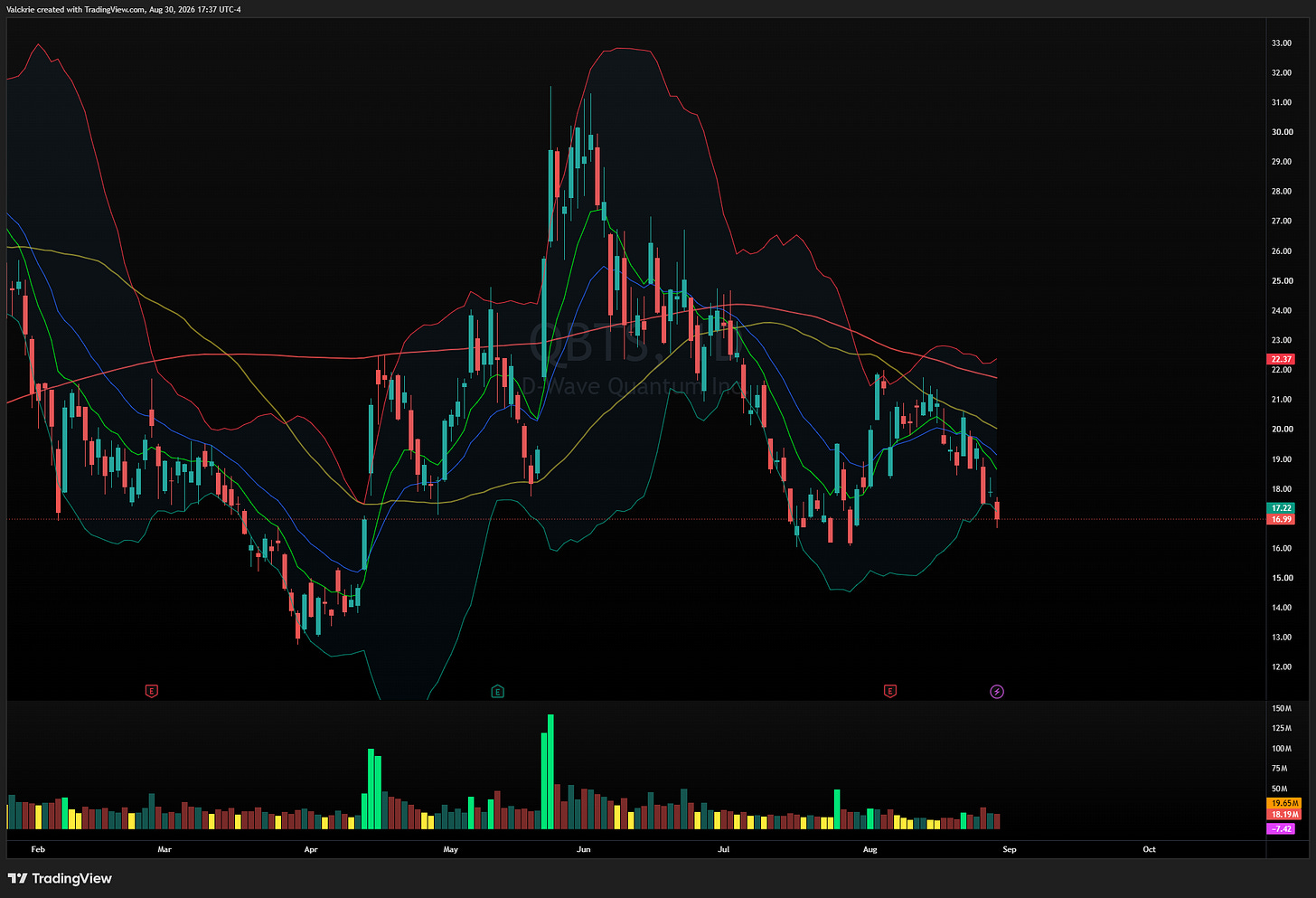This screenshot has height=898, width=1316.
Task: Select 32.00 on the price scale
Action: (x=1282, y=72)
